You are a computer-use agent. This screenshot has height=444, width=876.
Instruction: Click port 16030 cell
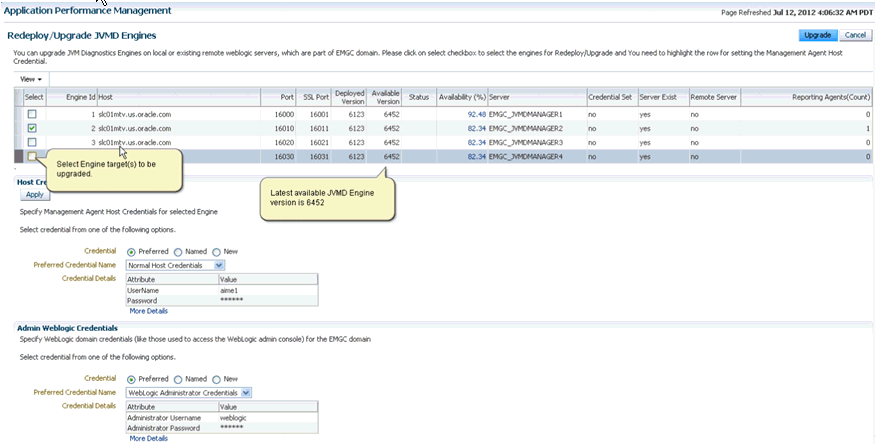(284, 157)
